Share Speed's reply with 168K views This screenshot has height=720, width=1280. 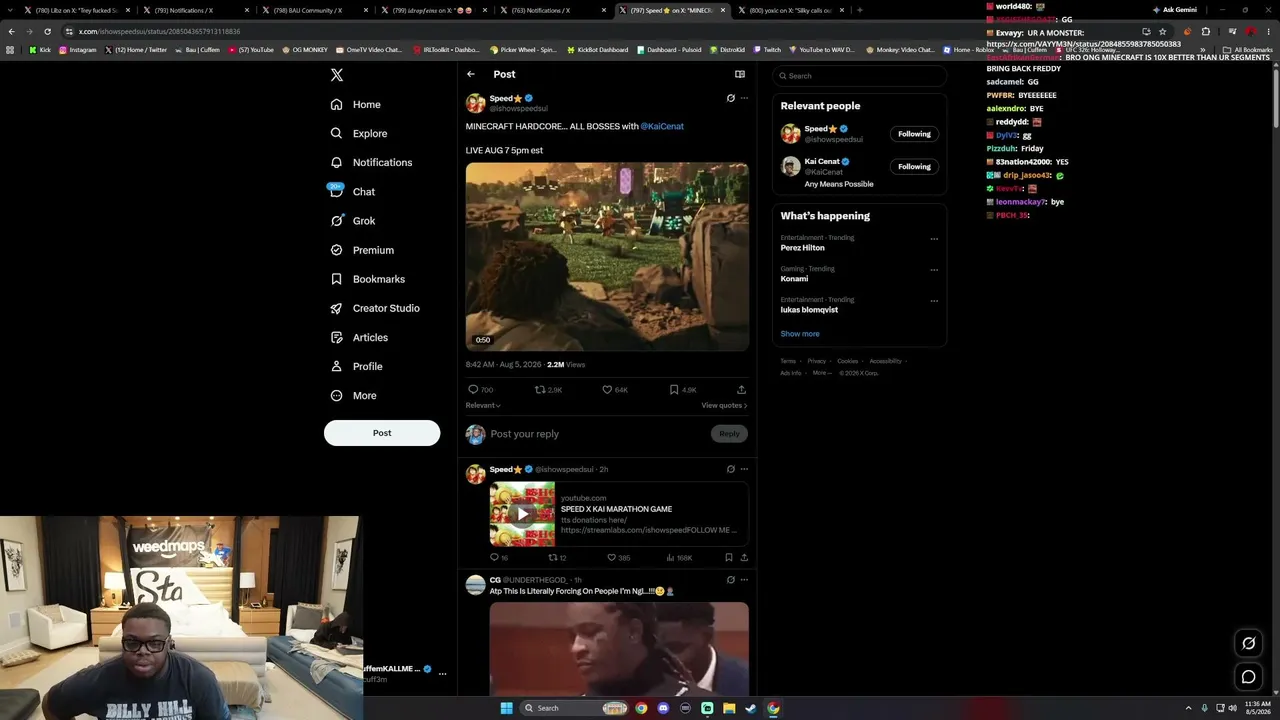(744, 558)
